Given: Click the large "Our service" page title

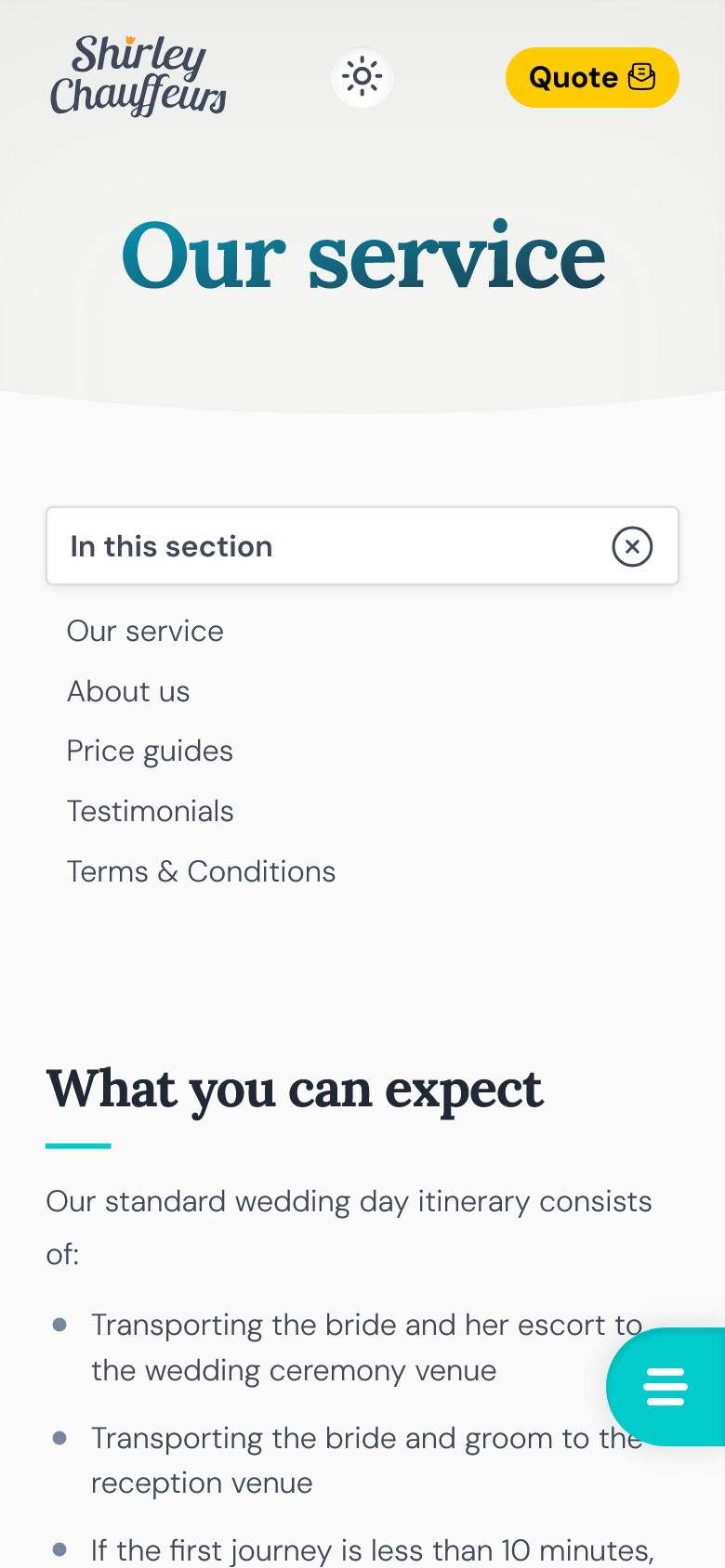Looking at the screenshot, I should click(363, 255).
